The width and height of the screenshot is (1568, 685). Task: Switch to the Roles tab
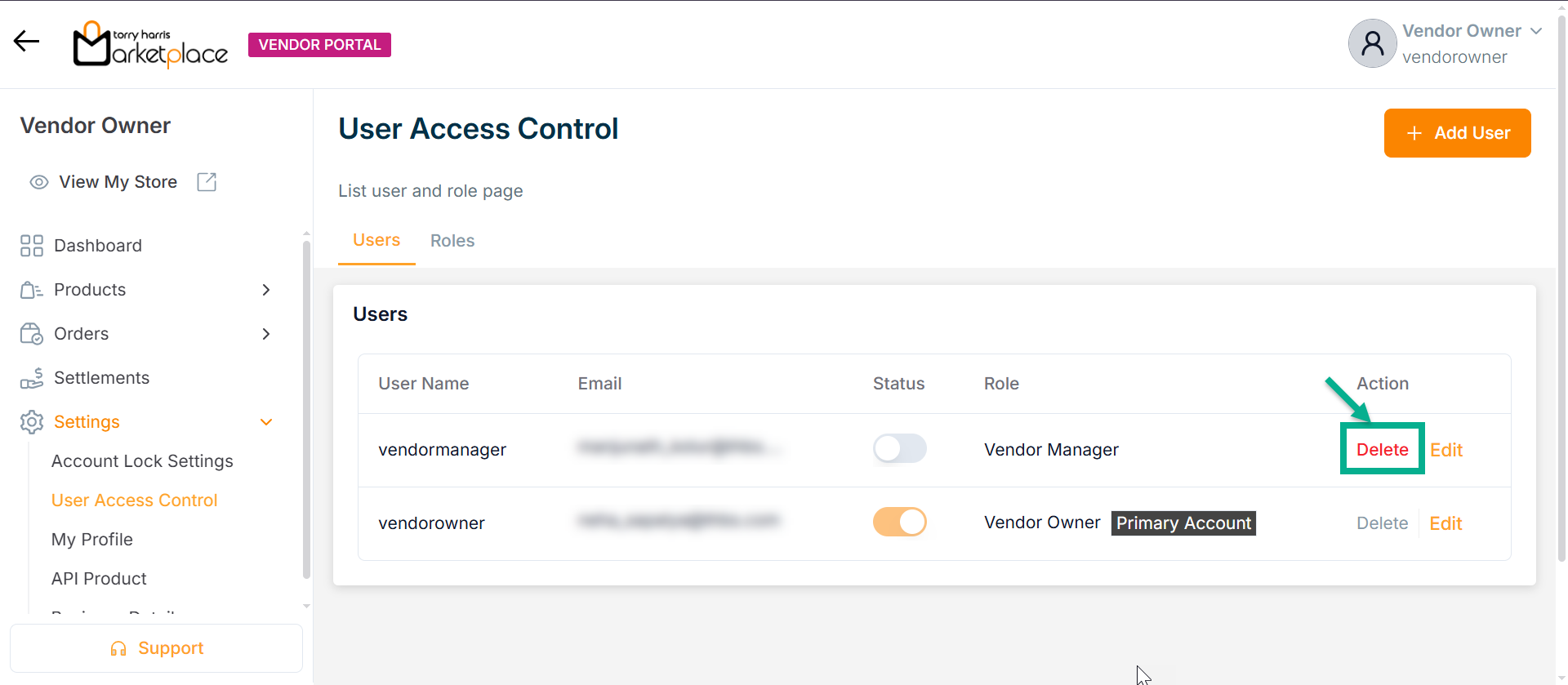(452, 241)
